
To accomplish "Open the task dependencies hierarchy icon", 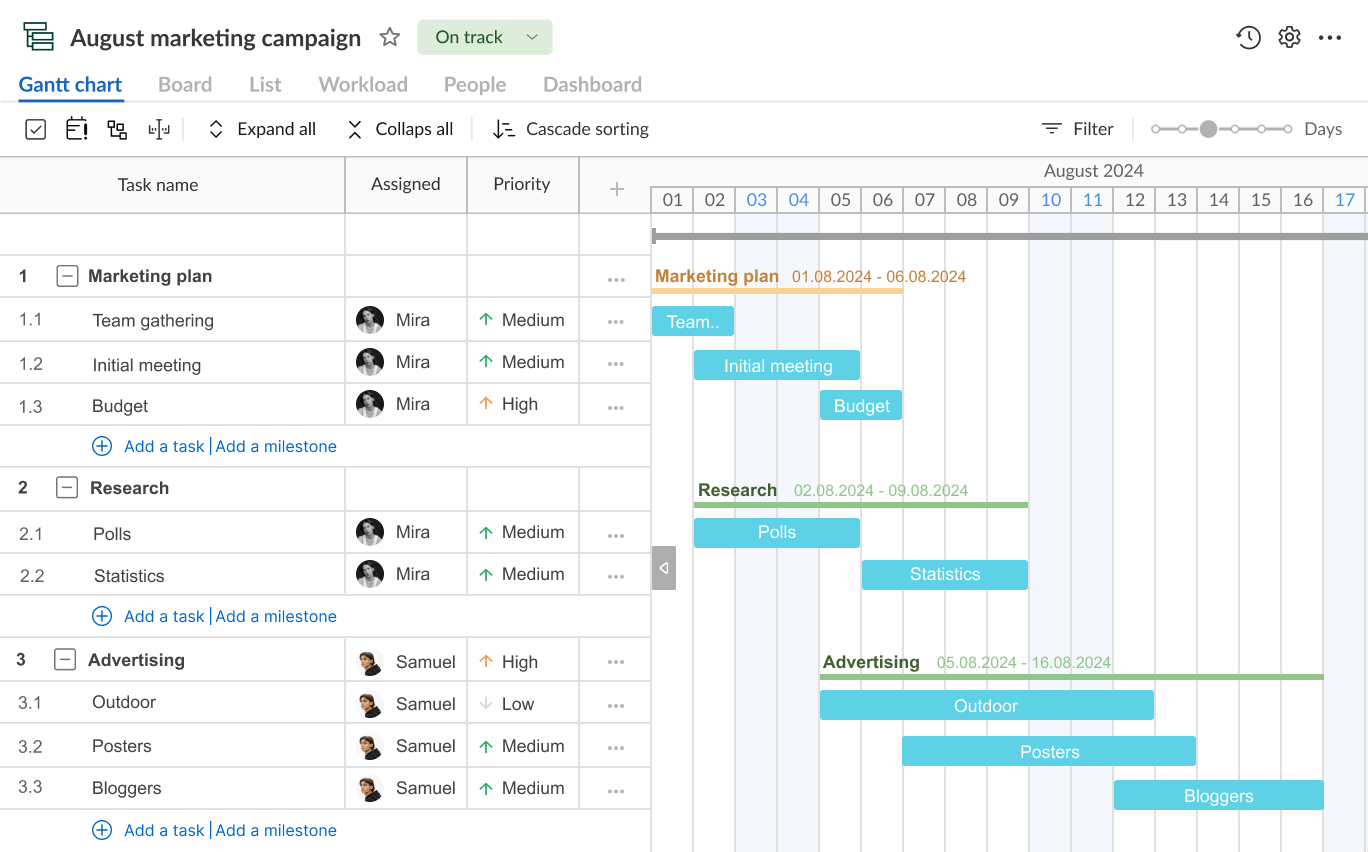I will click(x=116, y=129).
